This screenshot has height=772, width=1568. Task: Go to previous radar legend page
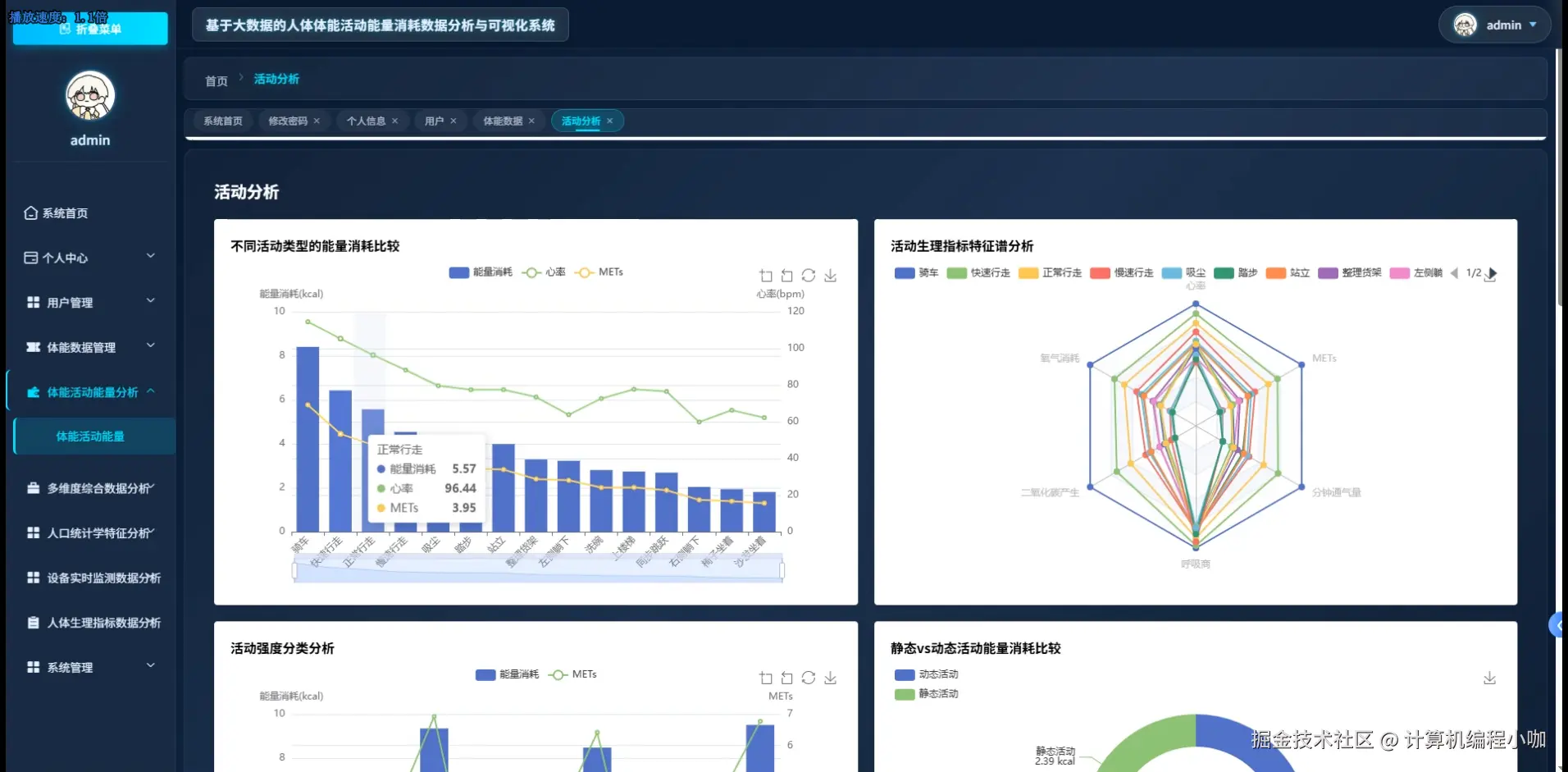pos(1455,273)
